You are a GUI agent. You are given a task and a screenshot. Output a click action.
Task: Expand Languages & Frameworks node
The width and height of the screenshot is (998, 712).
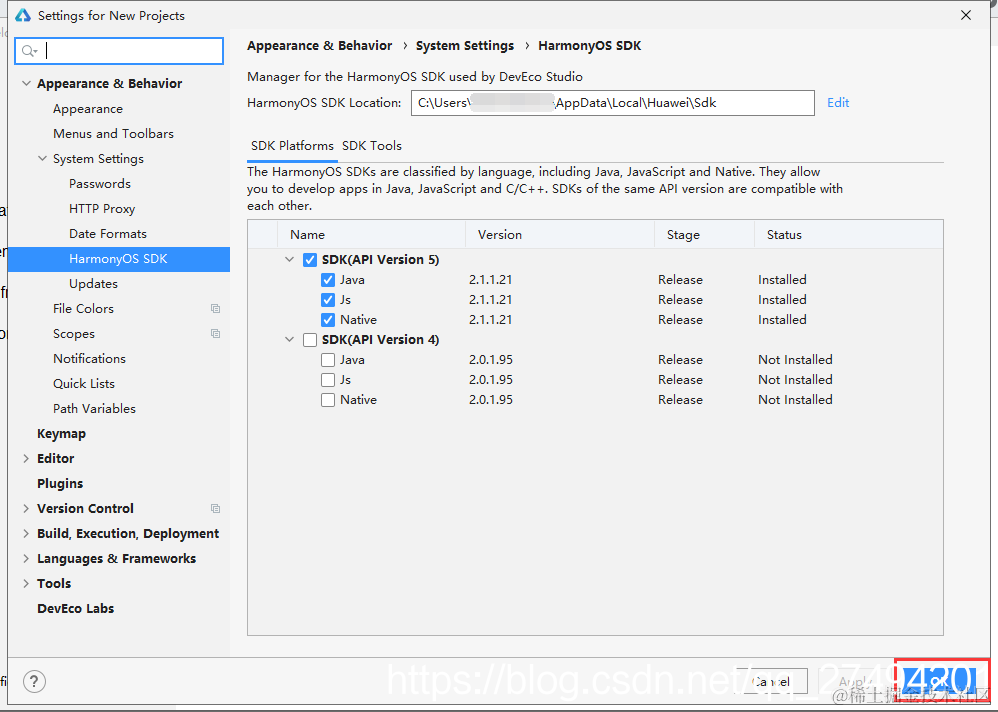tap(26, 559)
